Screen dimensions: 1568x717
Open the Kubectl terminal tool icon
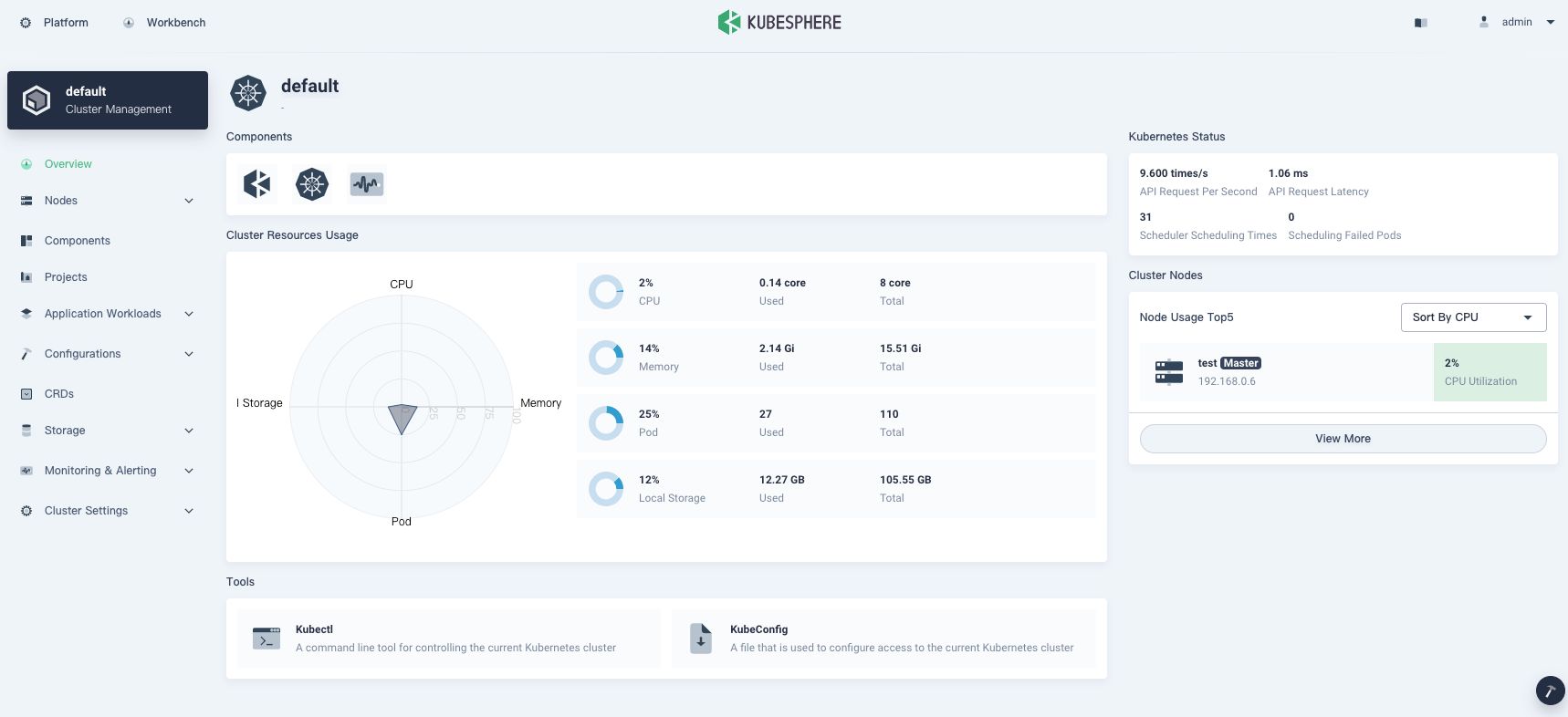pos(267,639)
